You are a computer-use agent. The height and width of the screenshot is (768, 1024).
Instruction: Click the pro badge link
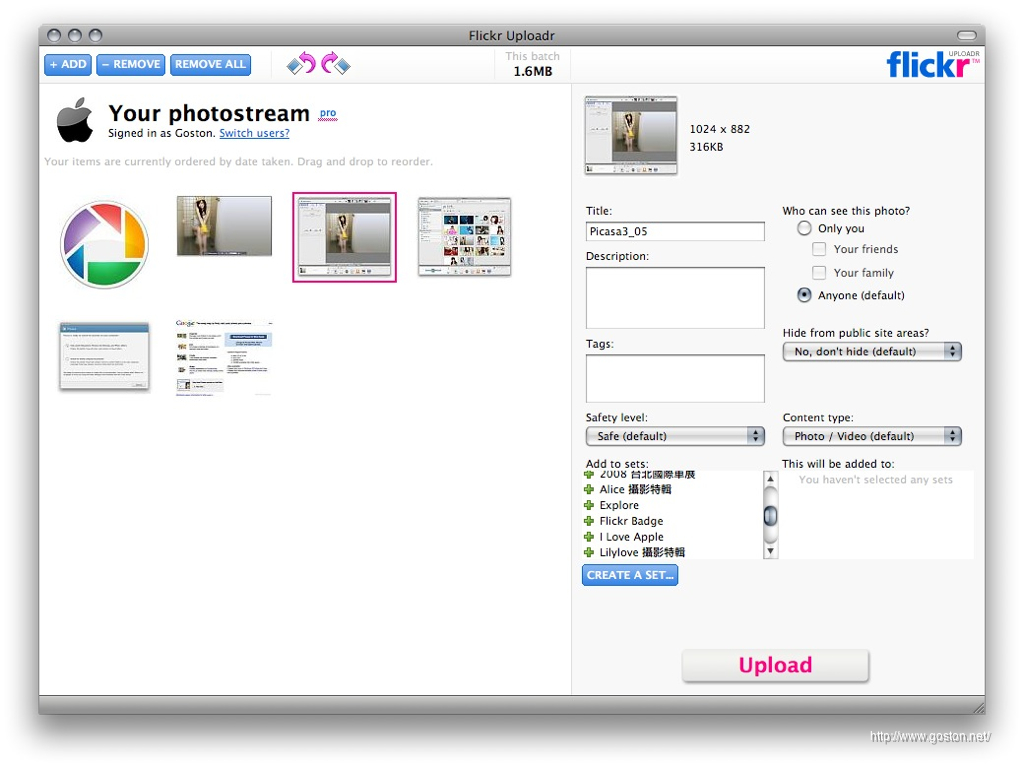point(328,114)
